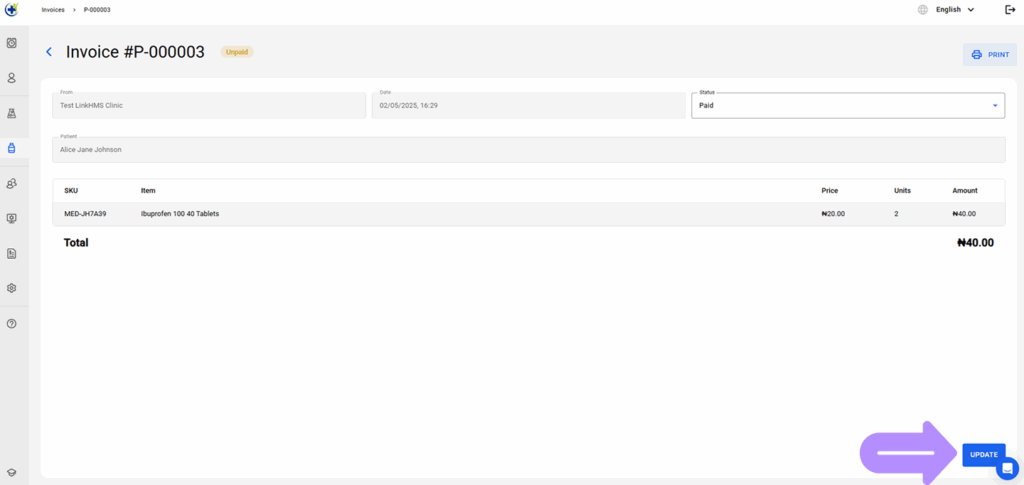Click the Date field 02/05/2025, 16:29
1024x485 pixels.
[x=528, y=105]
